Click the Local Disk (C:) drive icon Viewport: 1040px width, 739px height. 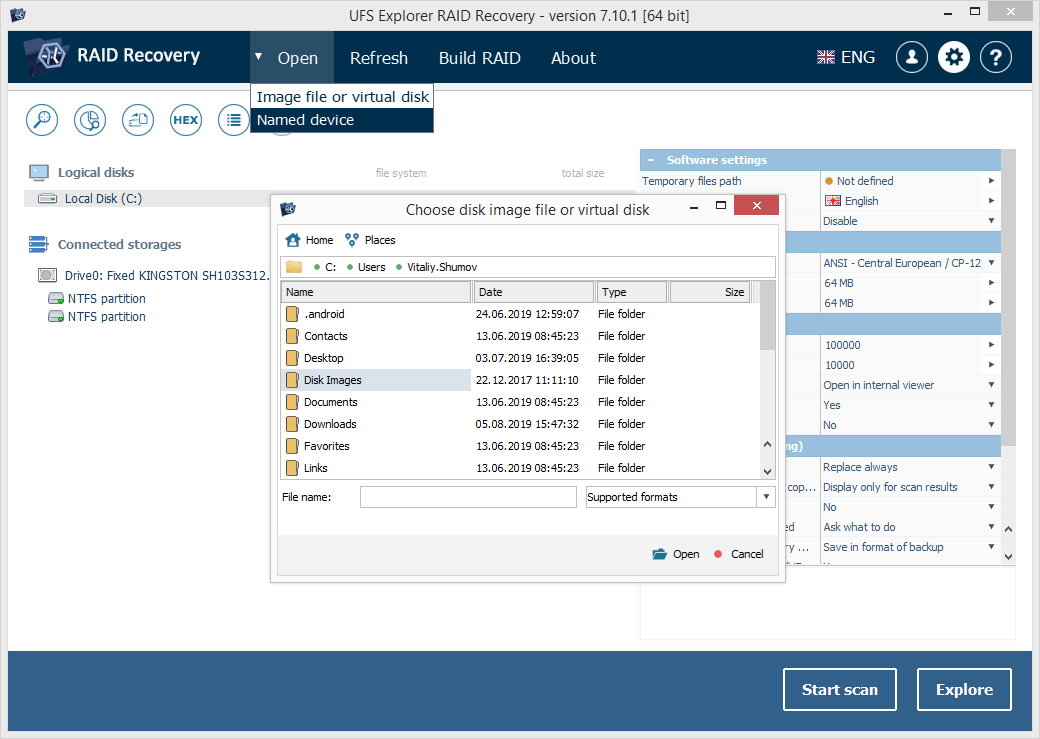click(47, 198)
